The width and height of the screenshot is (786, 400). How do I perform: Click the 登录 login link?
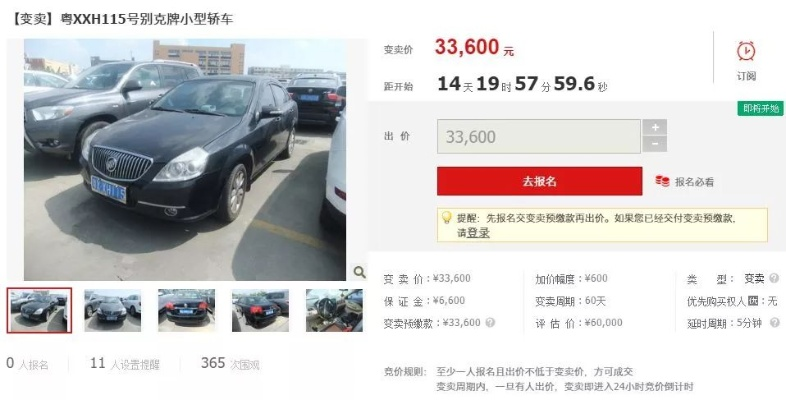pos(478,233)
